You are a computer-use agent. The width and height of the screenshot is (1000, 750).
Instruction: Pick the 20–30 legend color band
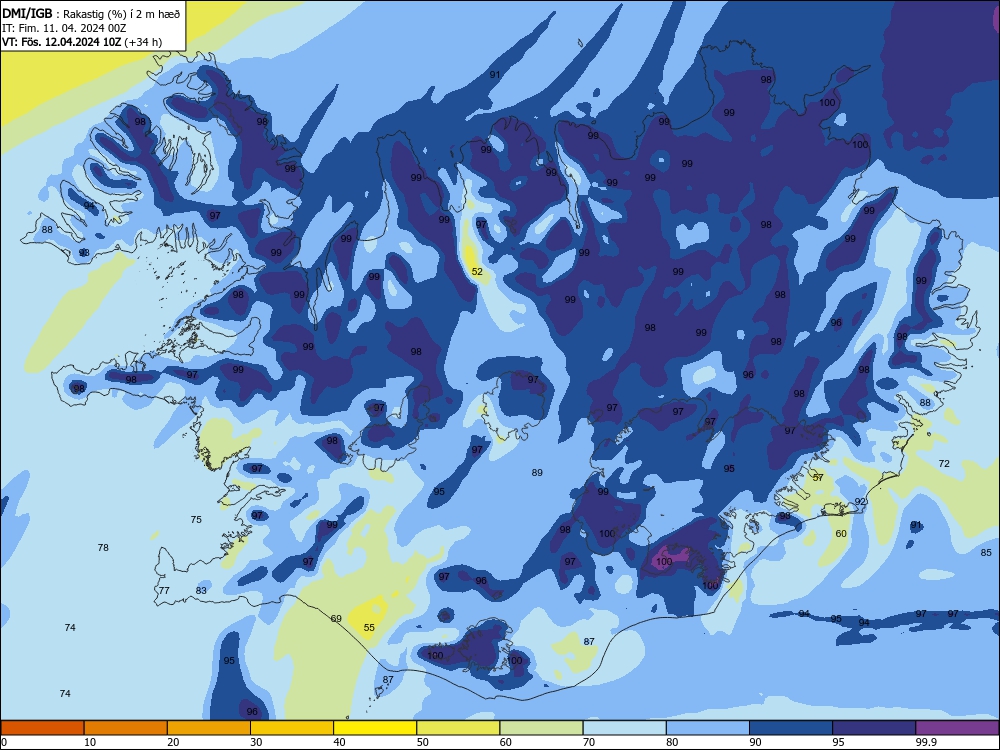(x=209, y=728)
